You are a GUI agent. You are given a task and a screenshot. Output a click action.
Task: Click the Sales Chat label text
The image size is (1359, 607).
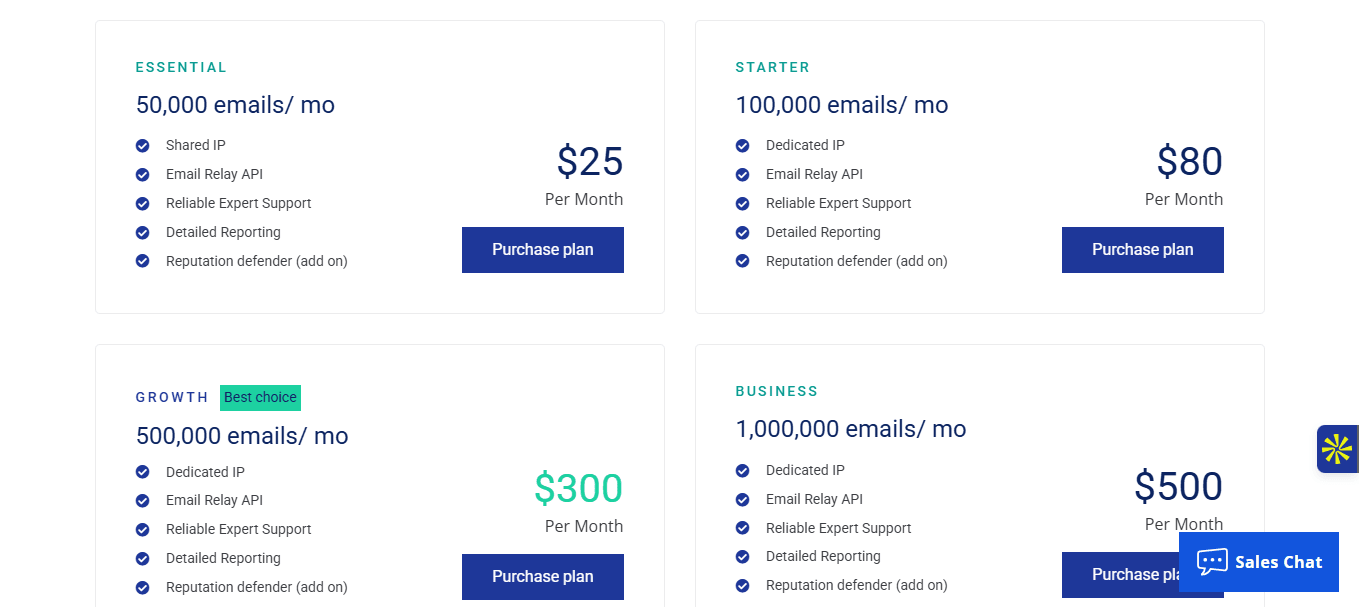coord(1278,562)
